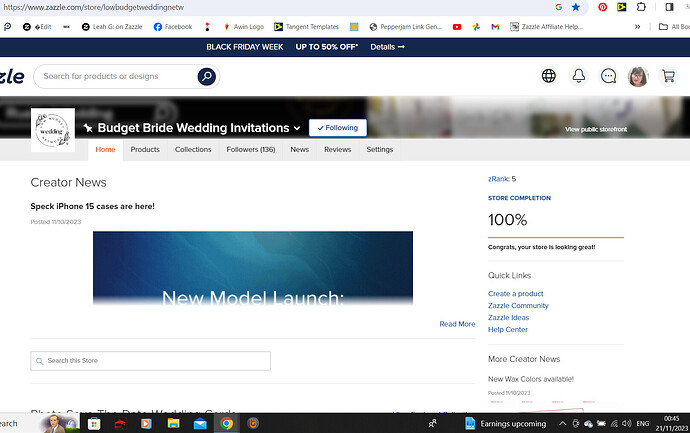Click New Model Launch banner image
The height and width of the screenshot is (433, 690).
click(x=253, y=268)
